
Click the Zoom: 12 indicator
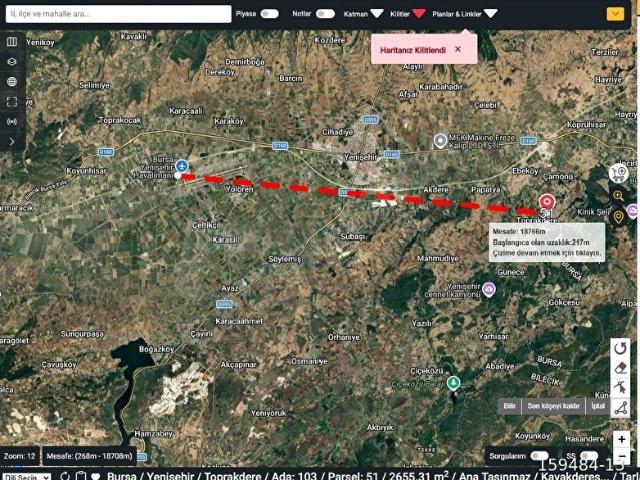tap(20, 456)
